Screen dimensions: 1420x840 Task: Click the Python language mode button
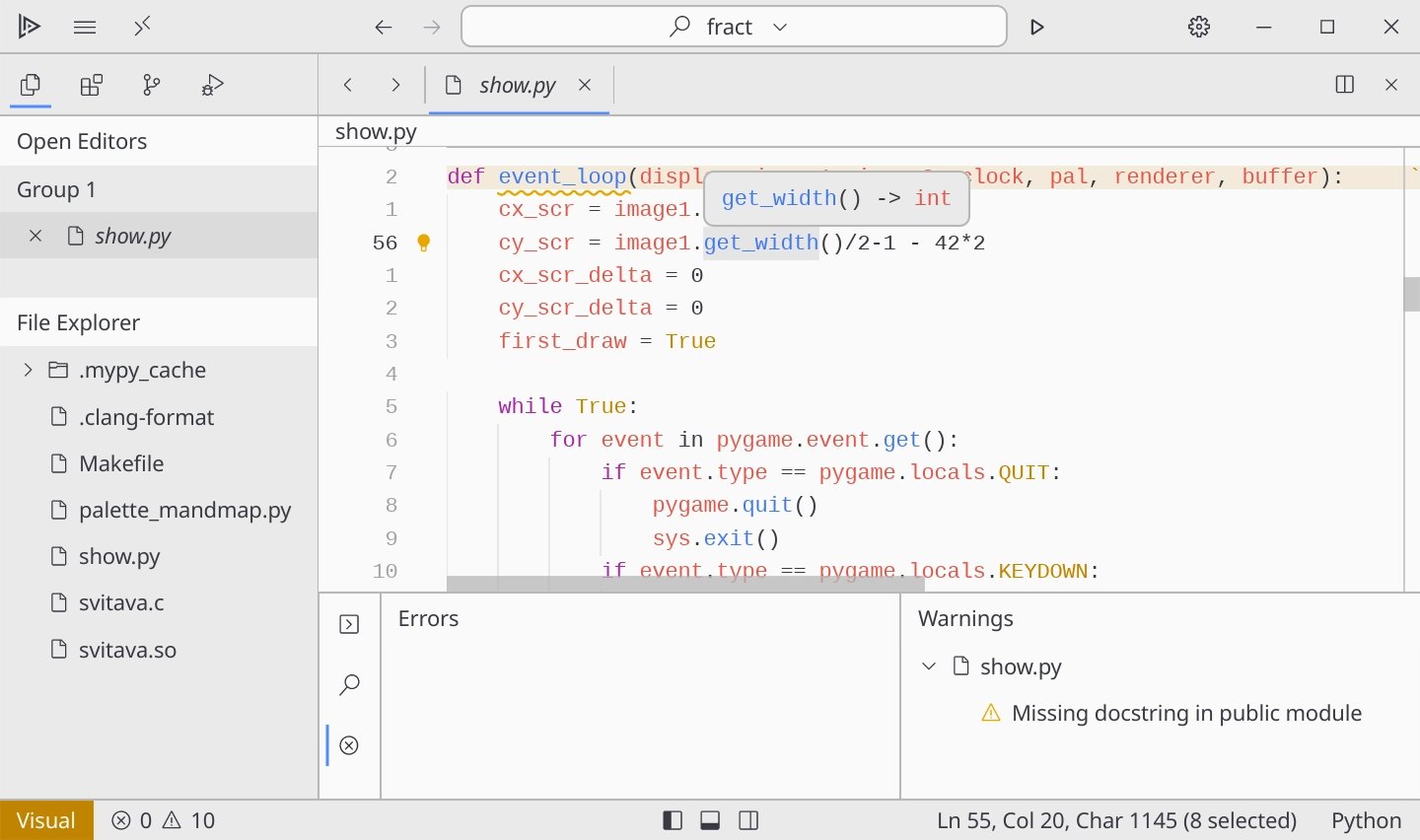click(1366, 820)
